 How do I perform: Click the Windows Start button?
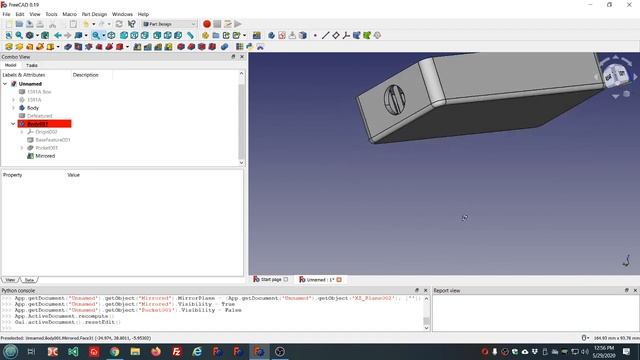(10, 351)
